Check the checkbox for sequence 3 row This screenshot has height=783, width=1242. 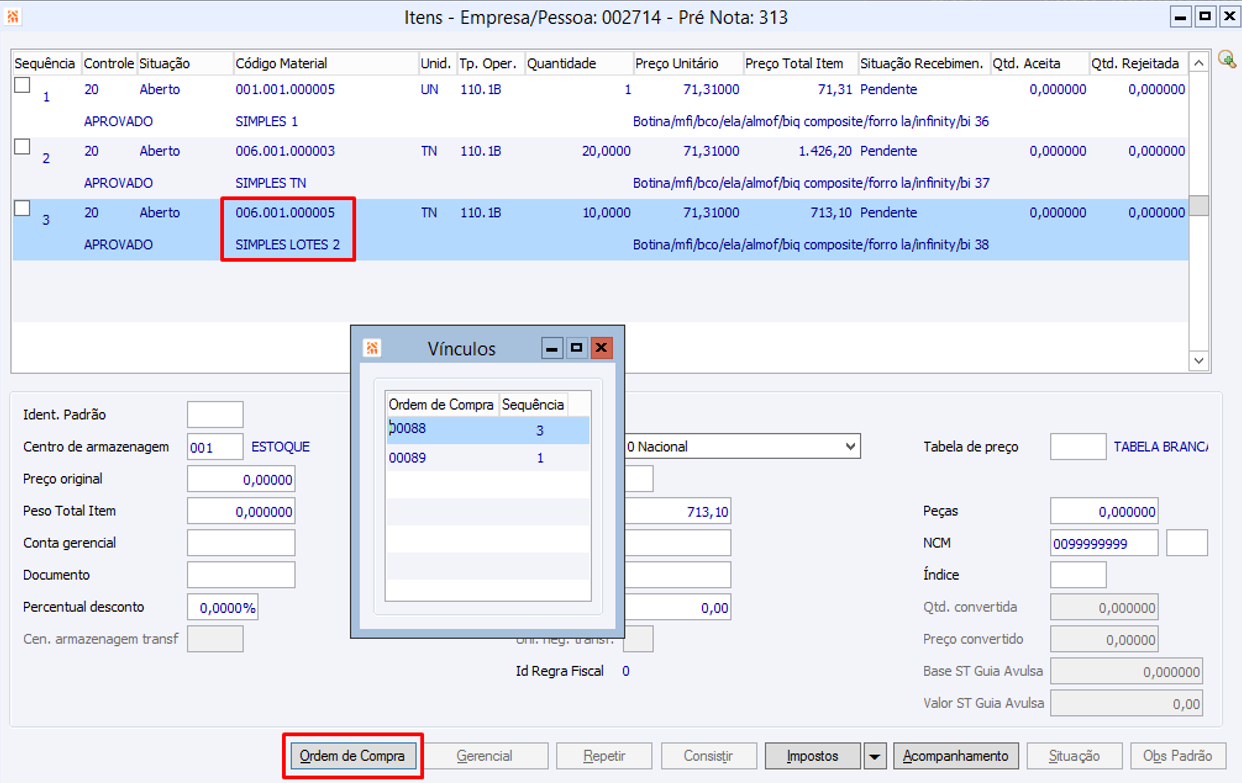pos(22,209)
